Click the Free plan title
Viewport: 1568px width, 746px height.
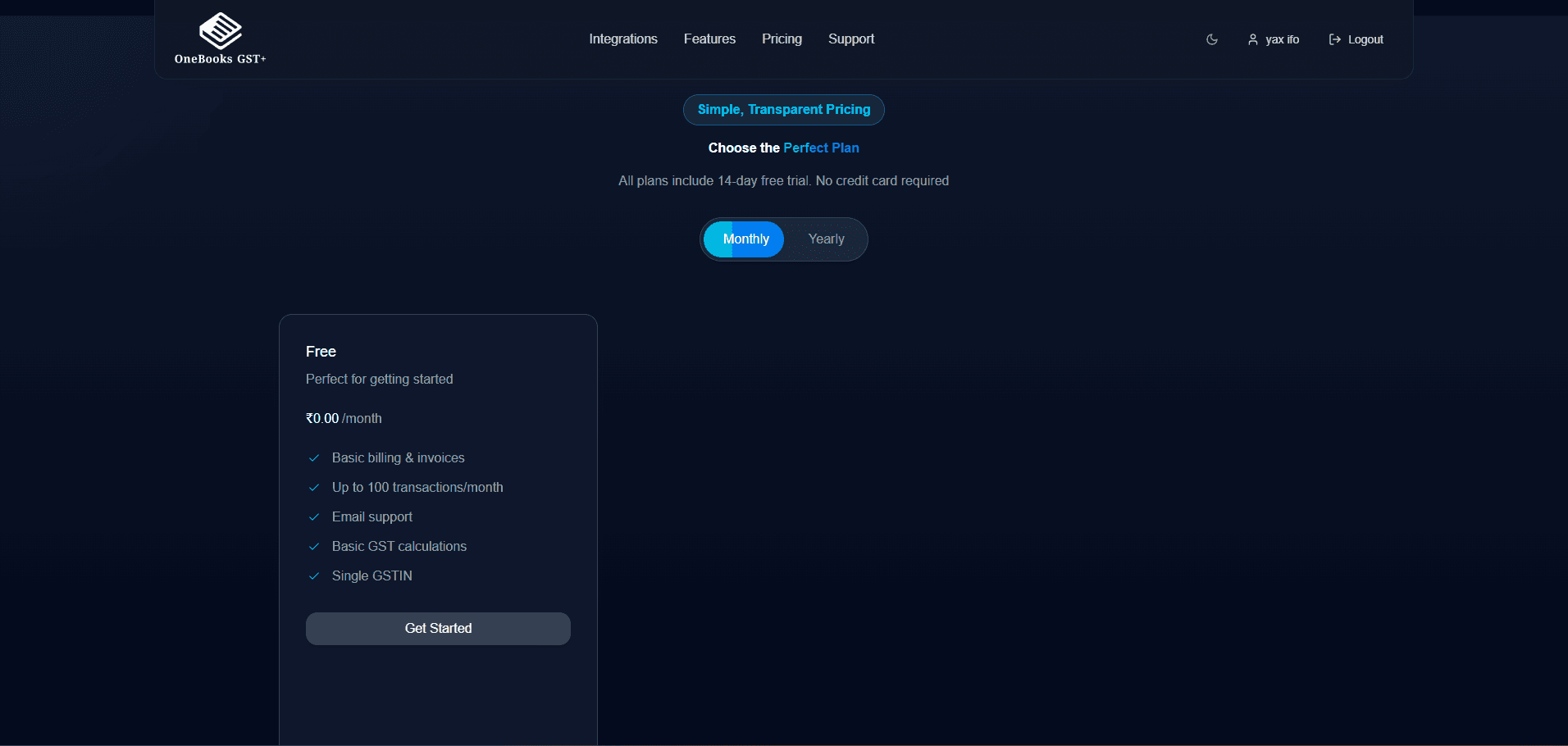pos(321,352)
